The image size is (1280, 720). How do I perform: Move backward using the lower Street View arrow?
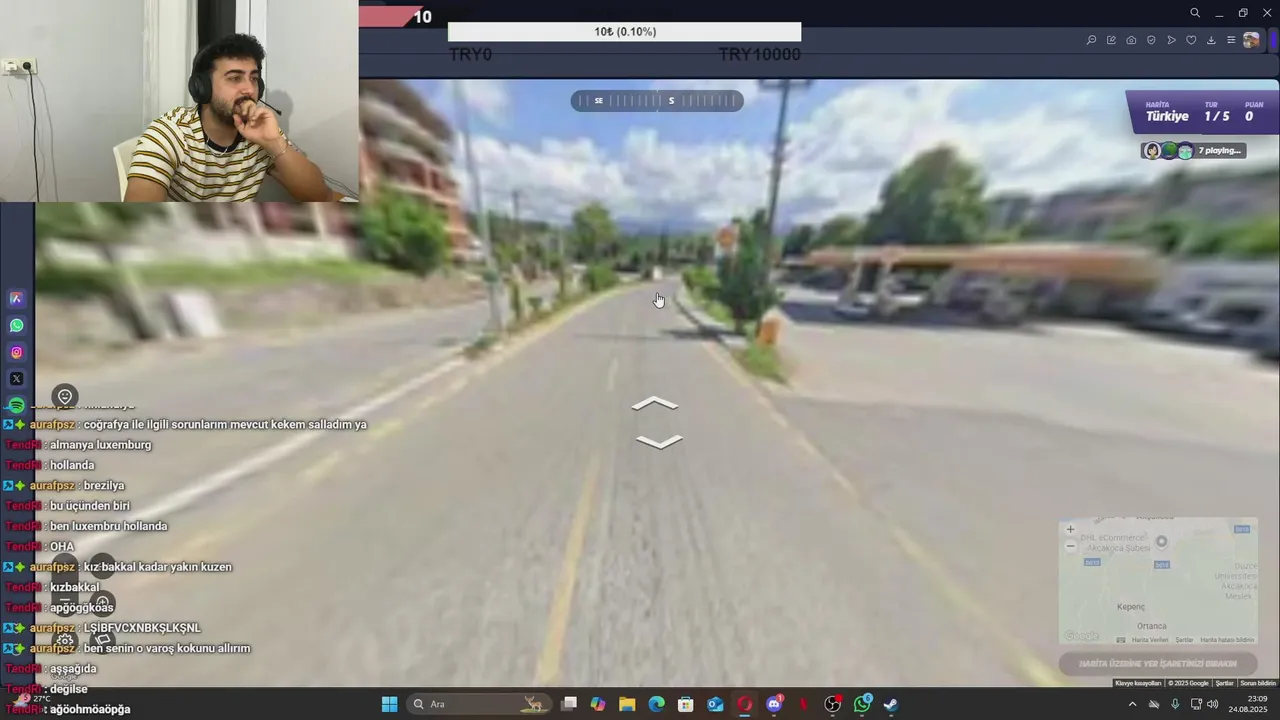[658, 442]
